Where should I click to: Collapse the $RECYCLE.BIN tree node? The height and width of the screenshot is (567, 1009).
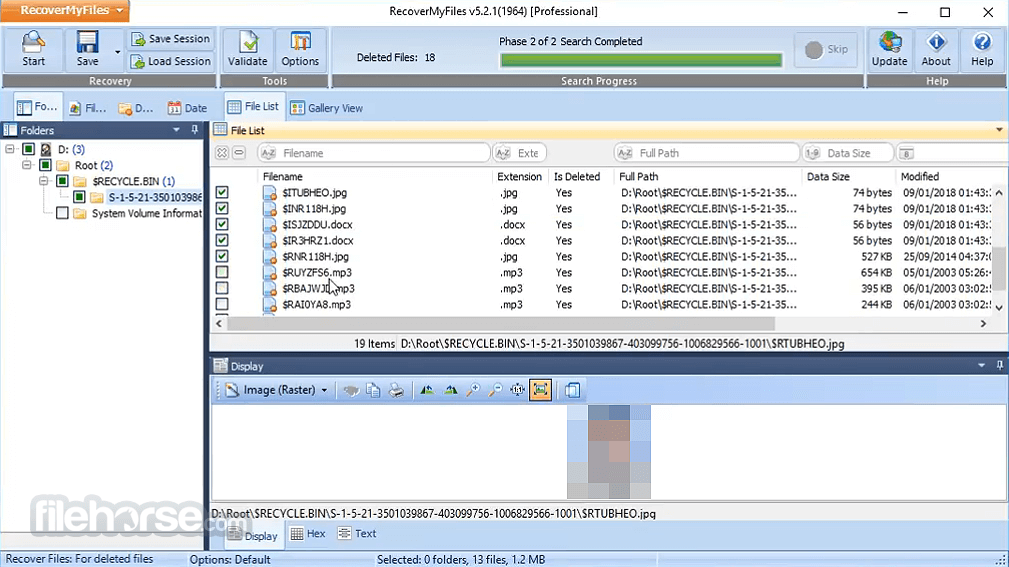pos(43,181)
